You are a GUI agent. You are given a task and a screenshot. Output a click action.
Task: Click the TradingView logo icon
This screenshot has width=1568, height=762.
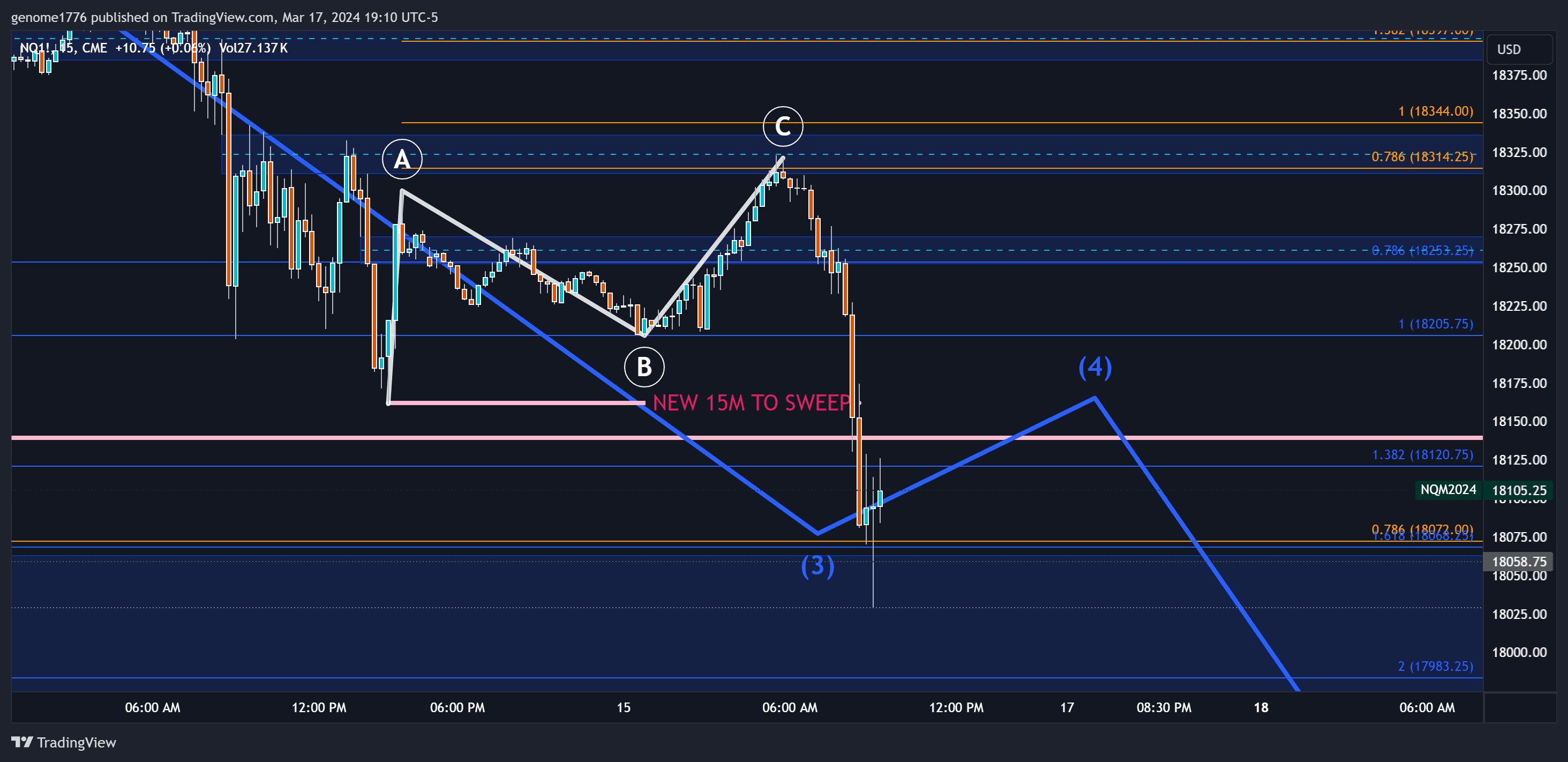click(x=21, y=742)
